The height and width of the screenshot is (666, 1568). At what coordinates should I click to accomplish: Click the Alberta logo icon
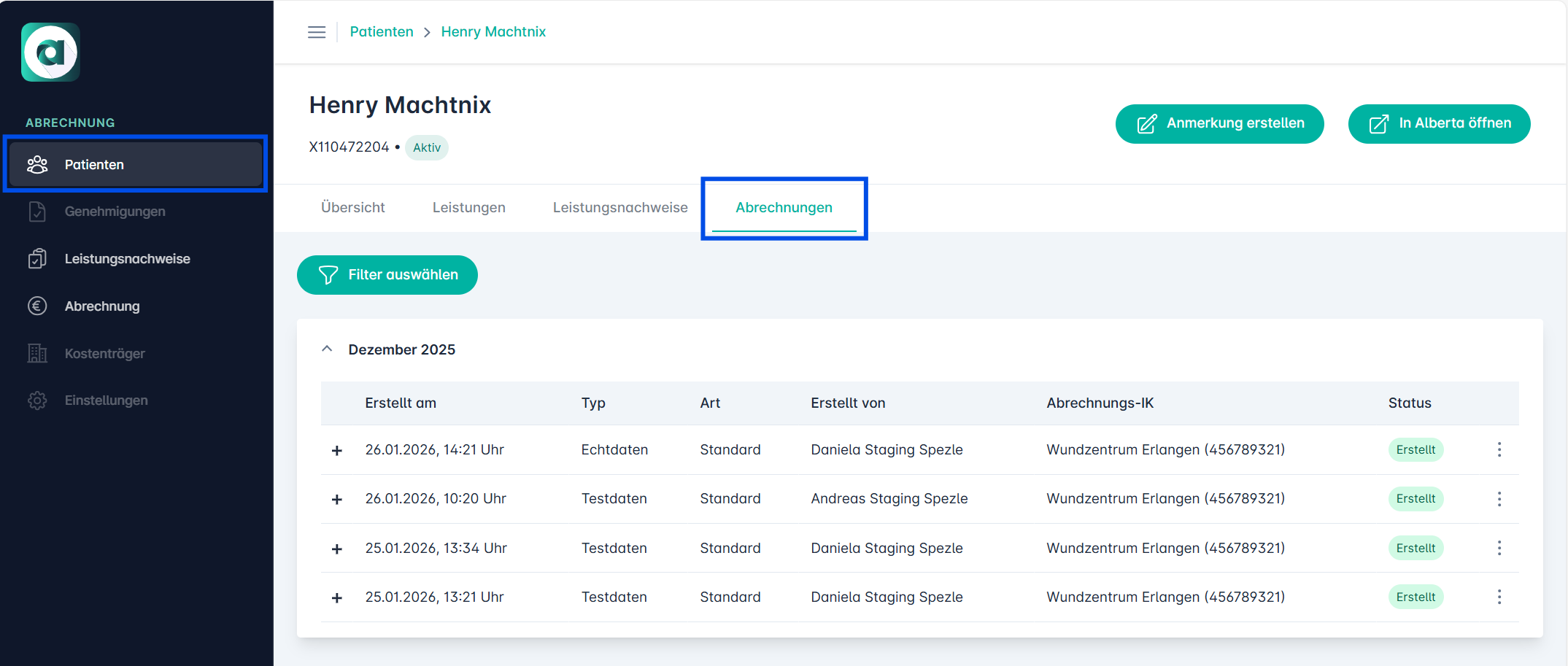point(50,53)
